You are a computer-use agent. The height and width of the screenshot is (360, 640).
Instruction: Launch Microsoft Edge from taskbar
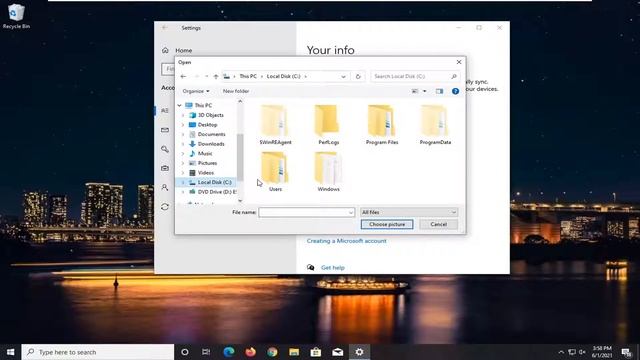(229, 352)
